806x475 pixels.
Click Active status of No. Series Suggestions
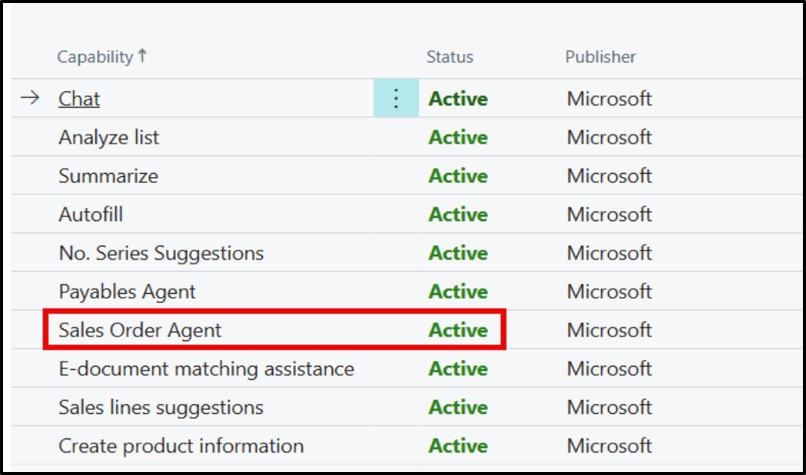click(x=458, y=253)
